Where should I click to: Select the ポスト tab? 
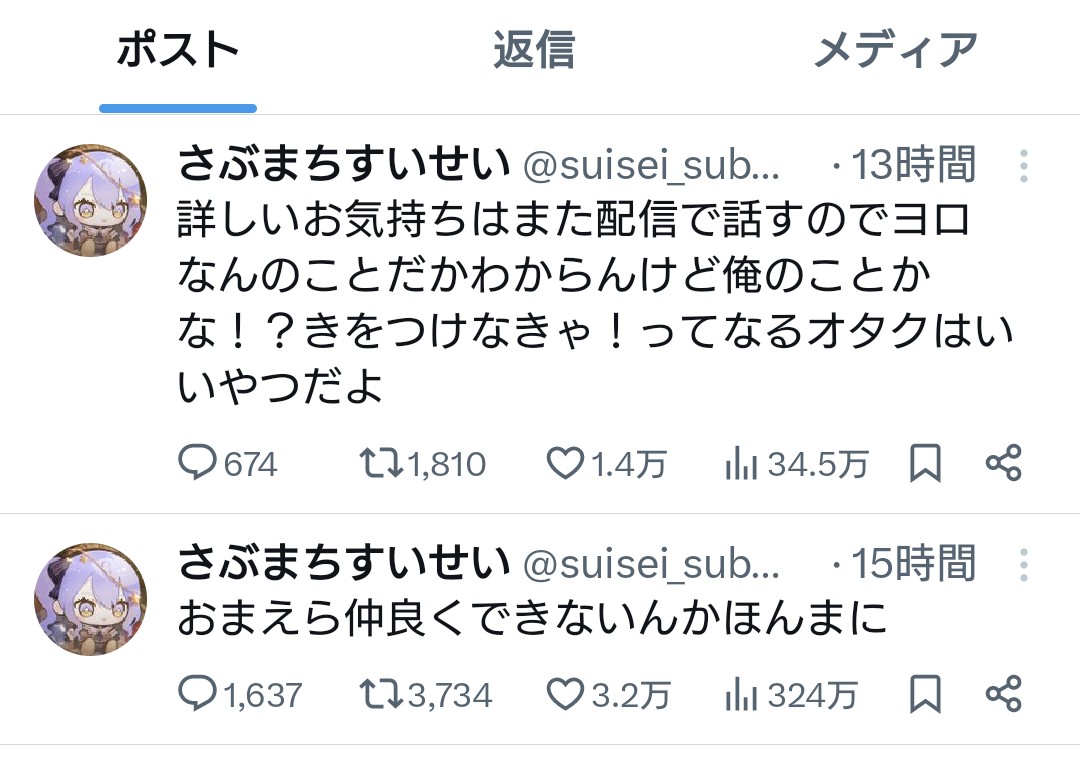(x=178, y=50)
